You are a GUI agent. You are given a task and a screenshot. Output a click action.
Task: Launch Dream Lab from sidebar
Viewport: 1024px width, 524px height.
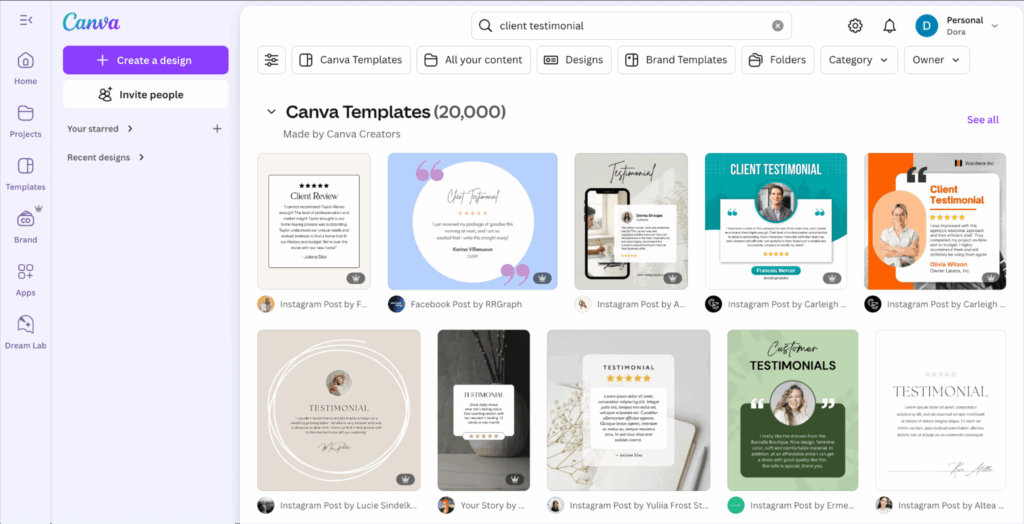coord(26,332)
